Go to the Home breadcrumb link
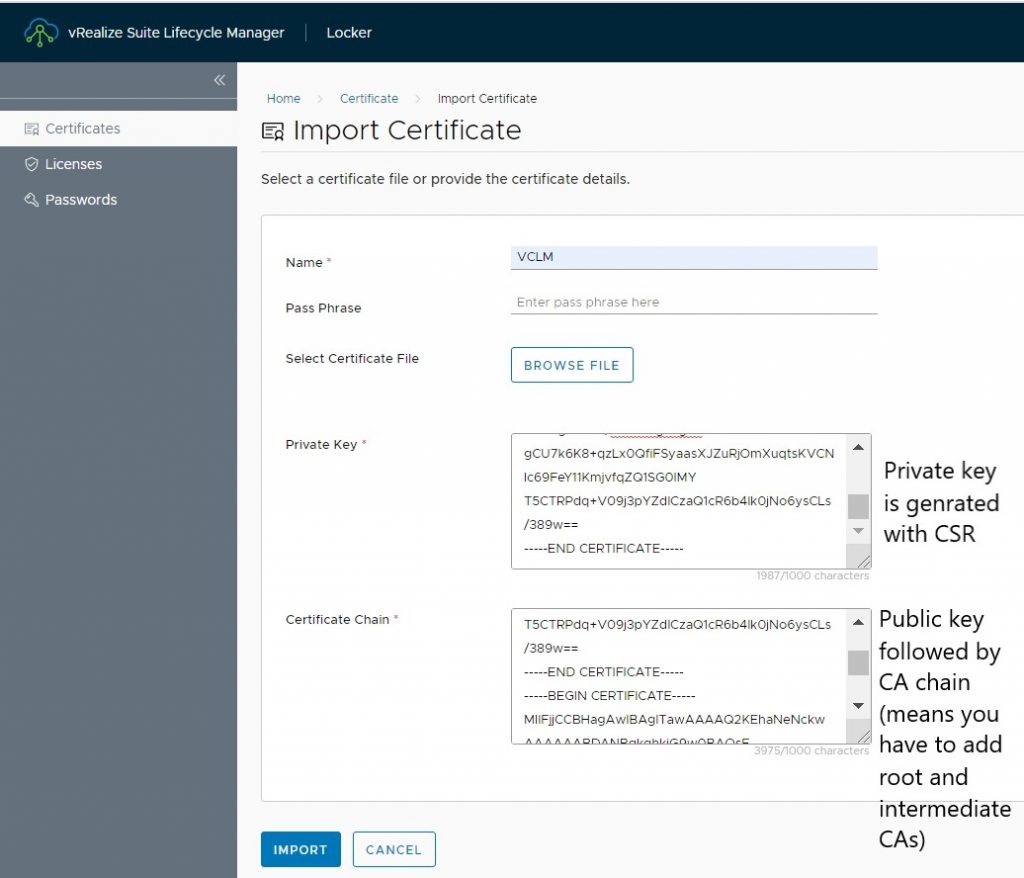Image resolution: width=1024 pixels, height=878 pixels. 283,99
